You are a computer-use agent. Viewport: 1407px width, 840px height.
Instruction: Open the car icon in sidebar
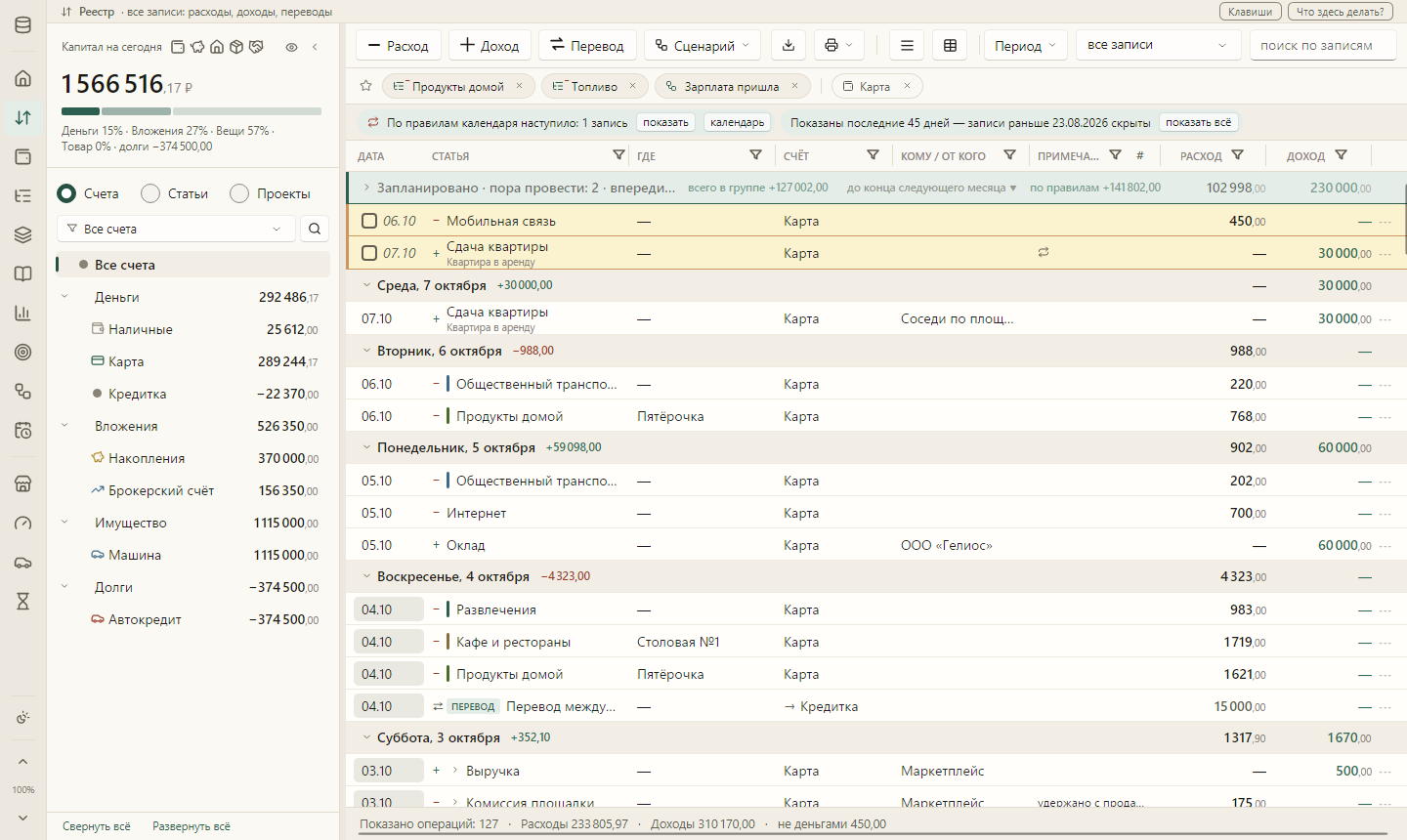(23, 562)
